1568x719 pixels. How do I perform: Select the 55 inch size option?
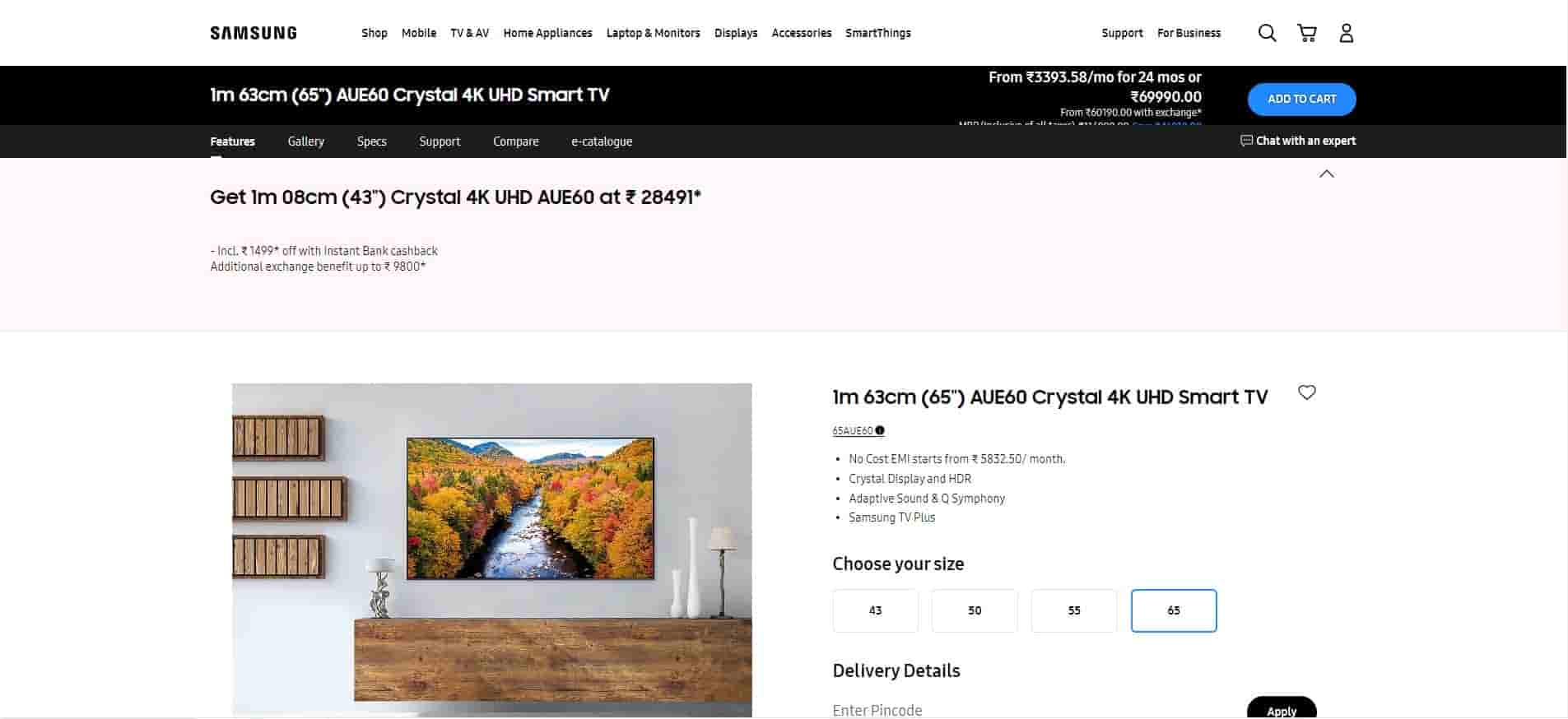1074,610
